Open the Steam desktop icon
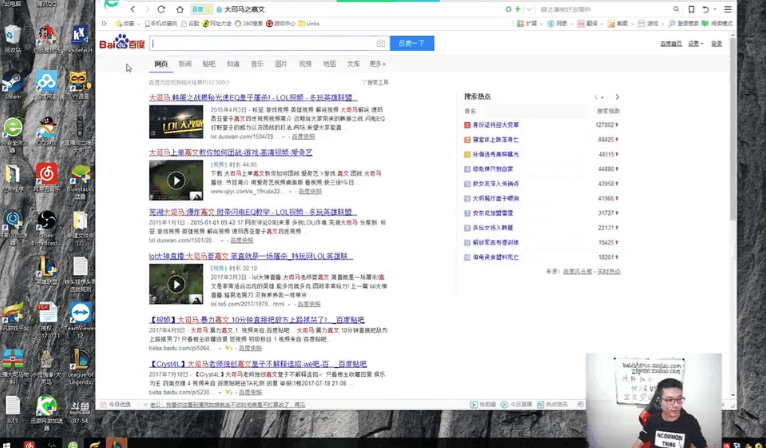The height and width of the screenshot is (448, 766). coord(13,86)
